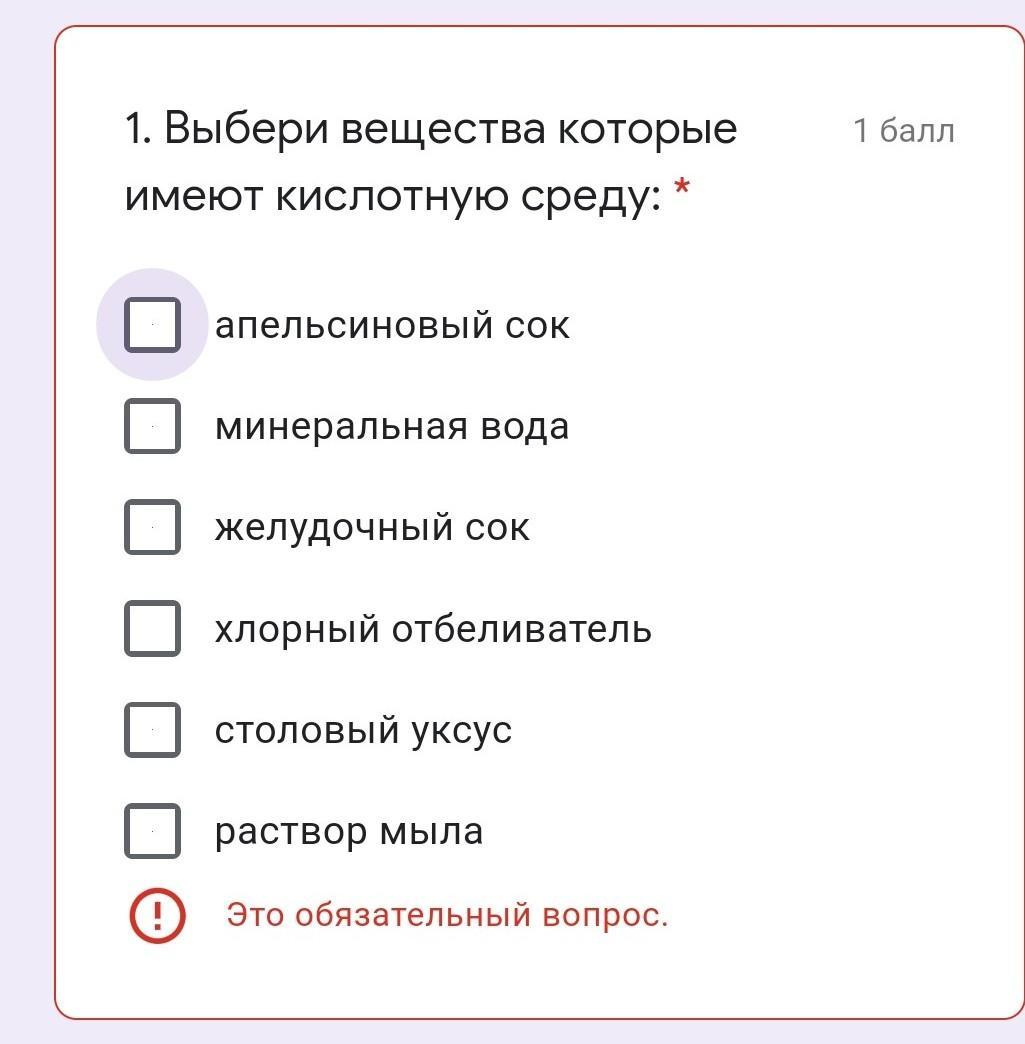
Task: Click the red exclamation error icon
Action: (157, 915)
